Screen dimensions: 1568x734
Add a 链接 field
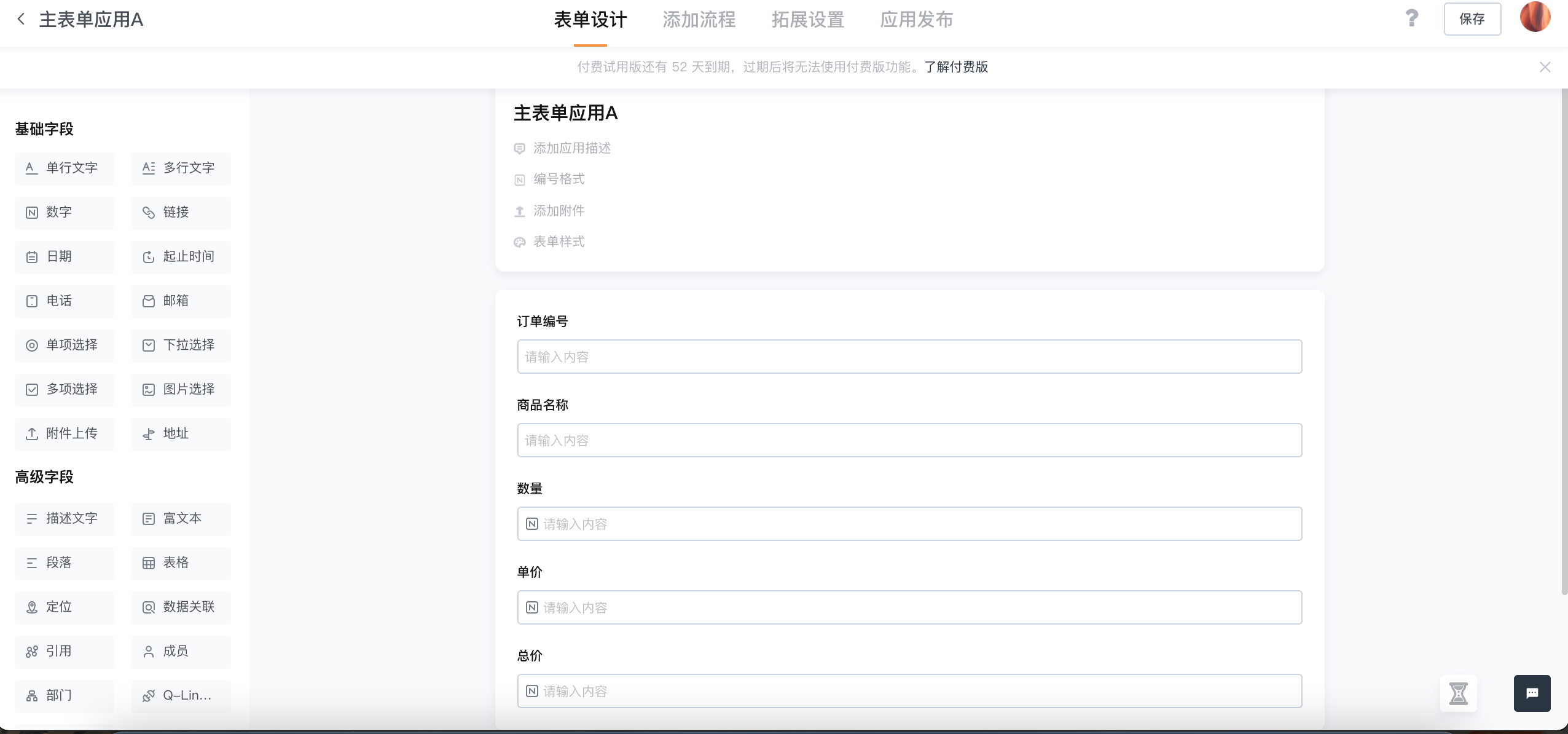tap(181, 213)
